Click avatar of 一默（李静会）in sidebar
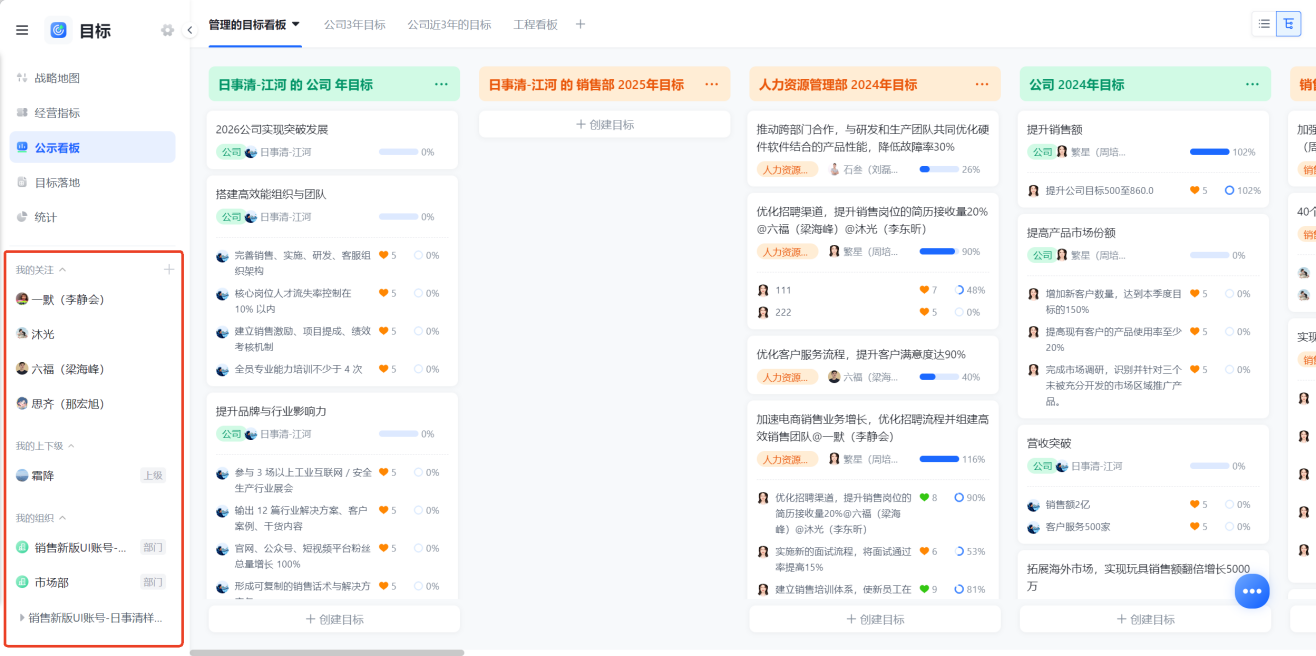The width and height of the screenshot is (1316, 656). pyautogui.click(x=22, y=299)
